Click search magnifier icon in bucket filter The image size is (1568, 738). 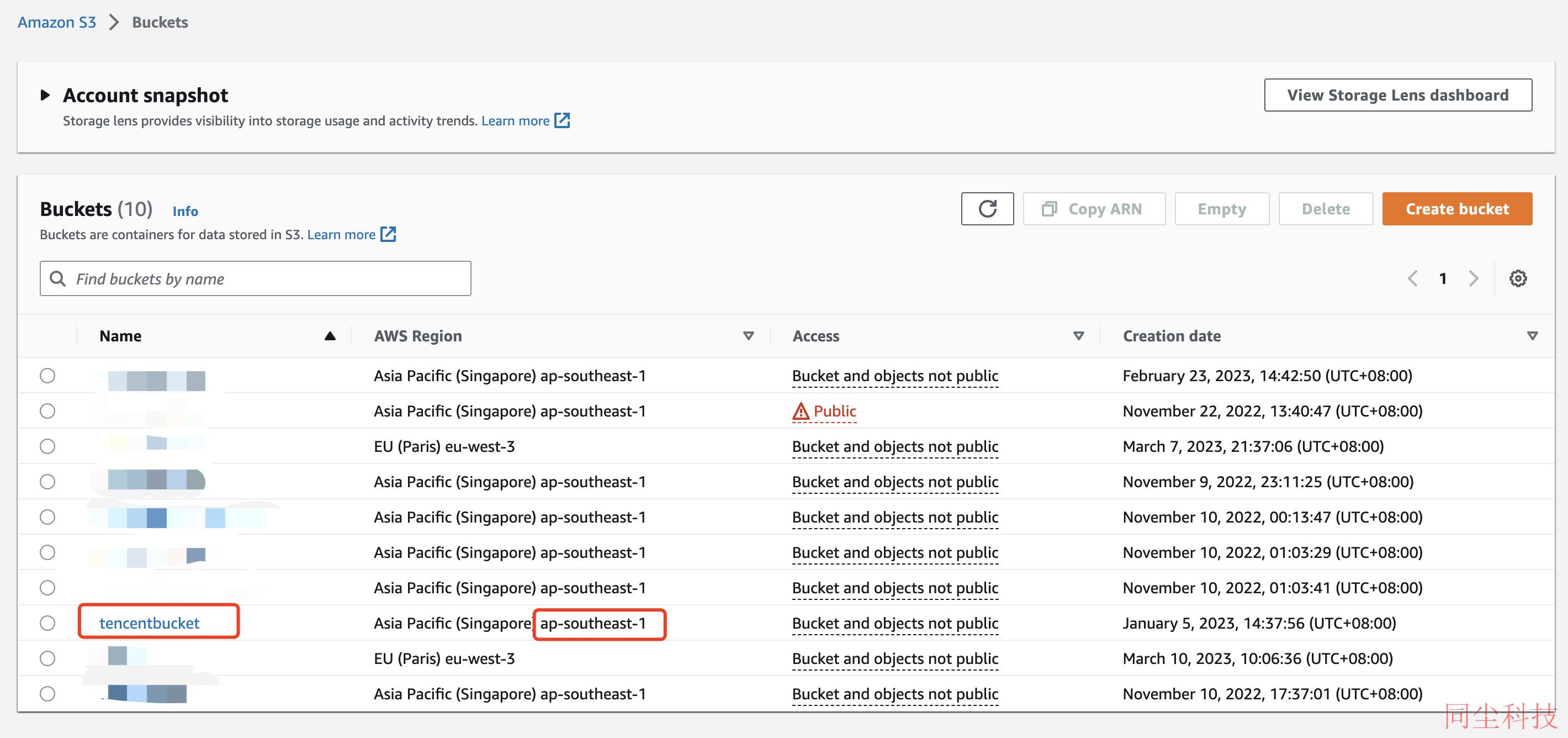pyautogui.click(x=57, y=278)
